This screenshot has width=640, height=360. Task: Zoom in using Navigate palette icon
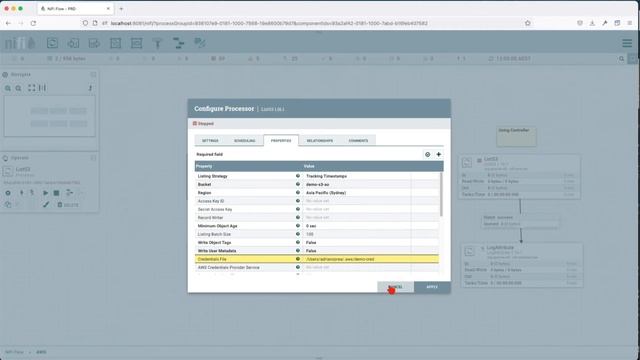pyautogui.click(x=8, y=88)
